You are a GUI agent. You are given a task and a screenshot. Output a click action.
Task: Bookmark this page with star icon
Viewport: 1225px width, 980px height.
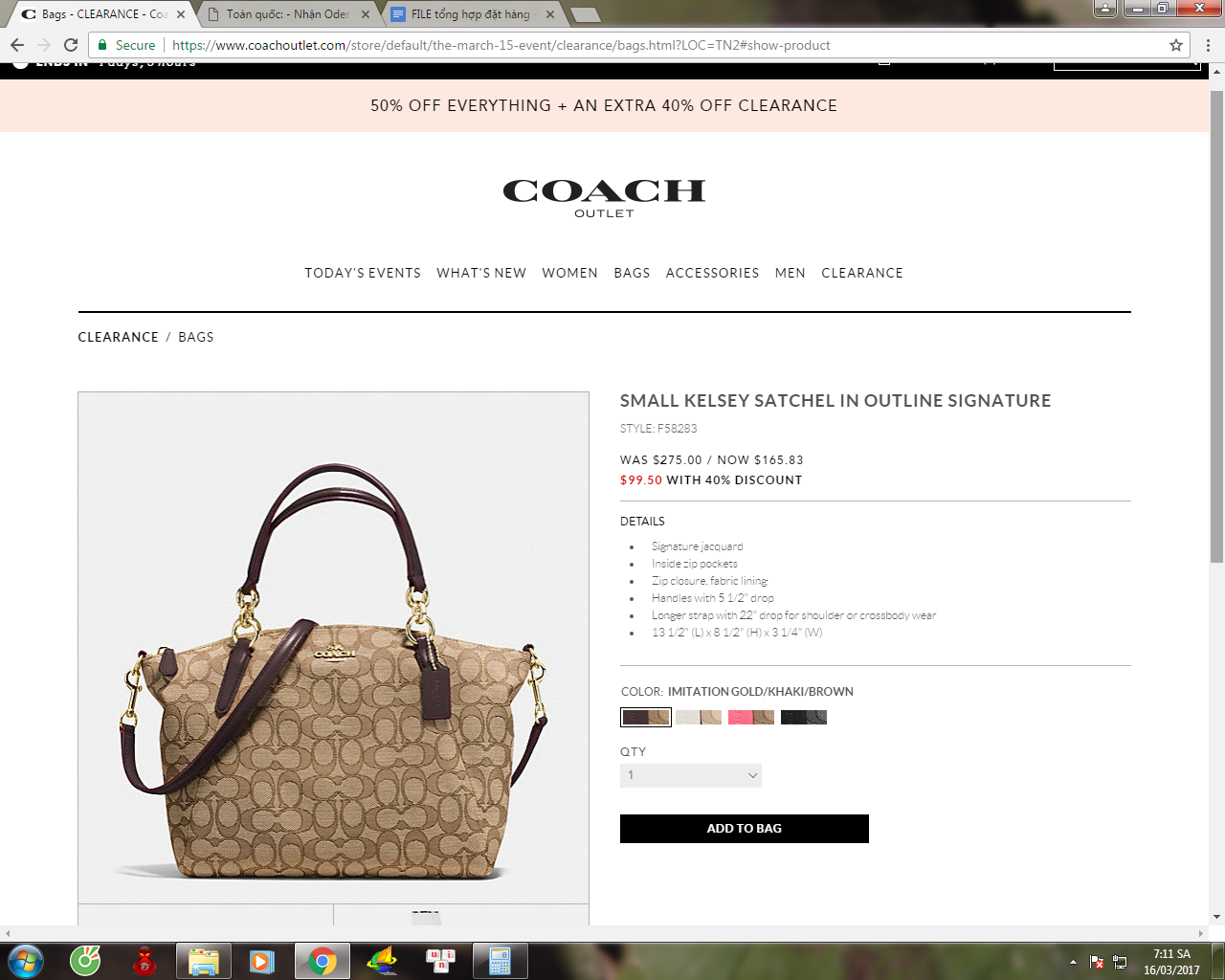pos(1176,45)
